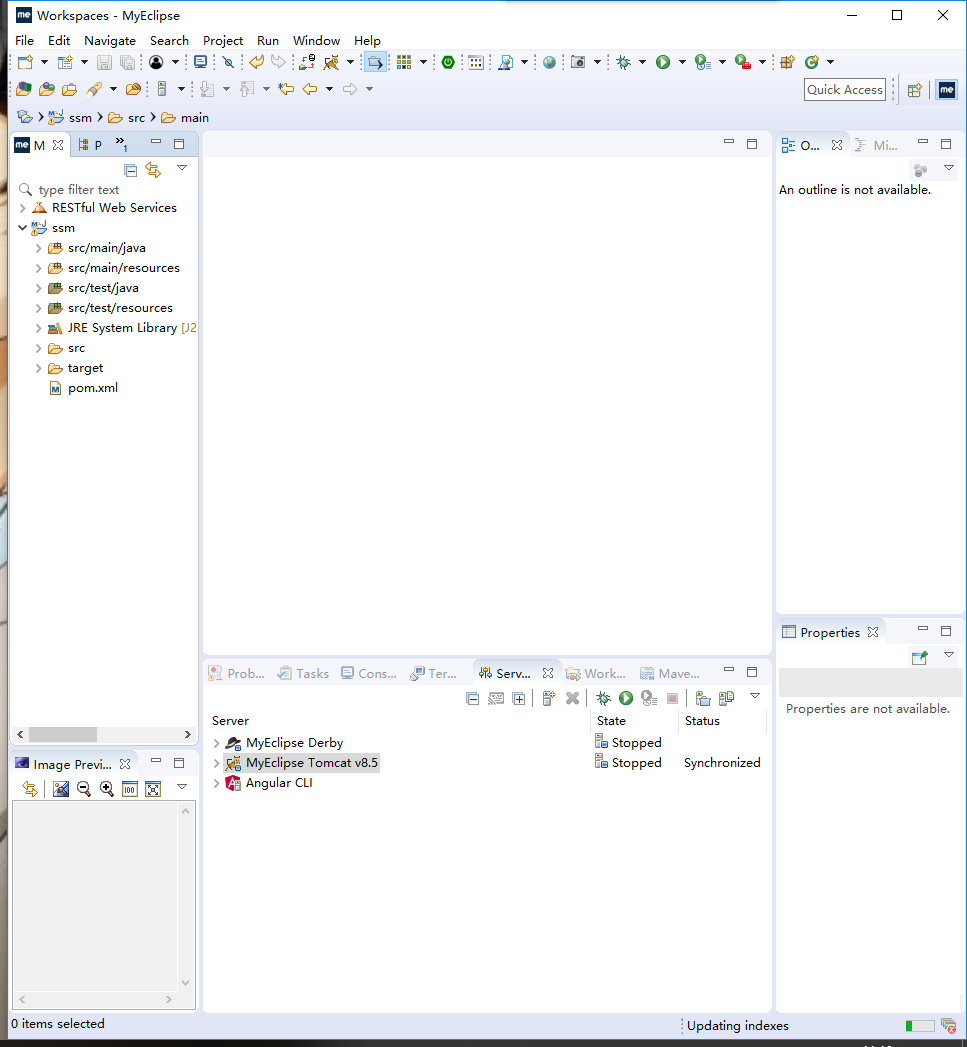967x1047 pixels.
Task: Expand the RESTful Web Services node
Action: 23,208
